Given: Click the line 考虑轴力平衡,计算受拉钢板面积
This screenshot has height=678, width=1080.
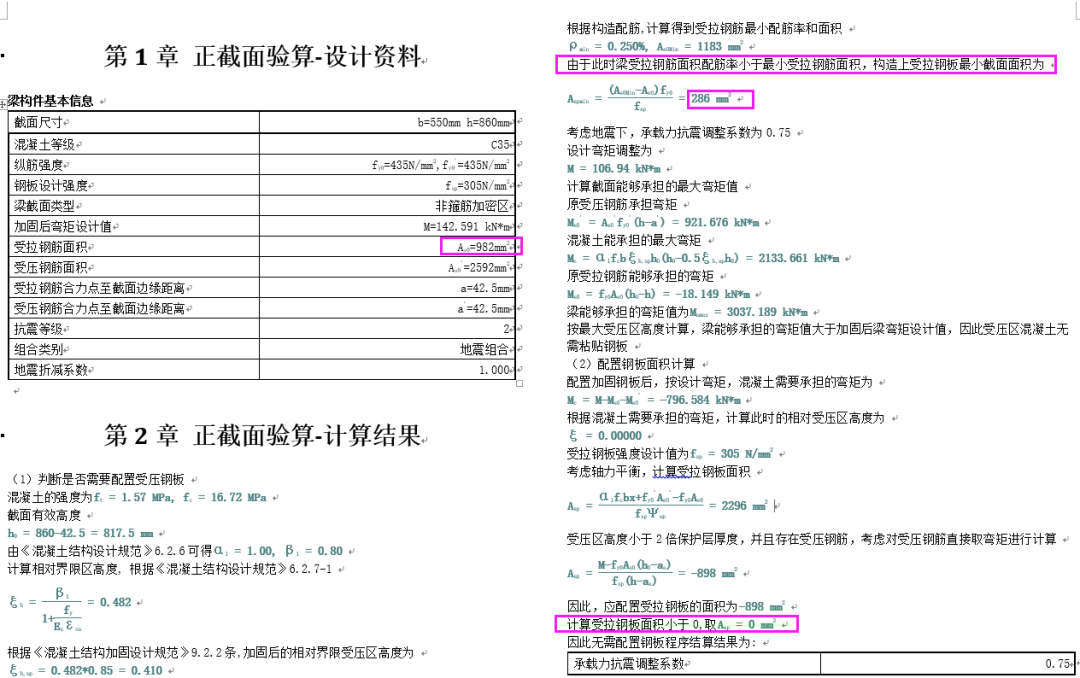Looking at the screenshot, I should (658, 472).
